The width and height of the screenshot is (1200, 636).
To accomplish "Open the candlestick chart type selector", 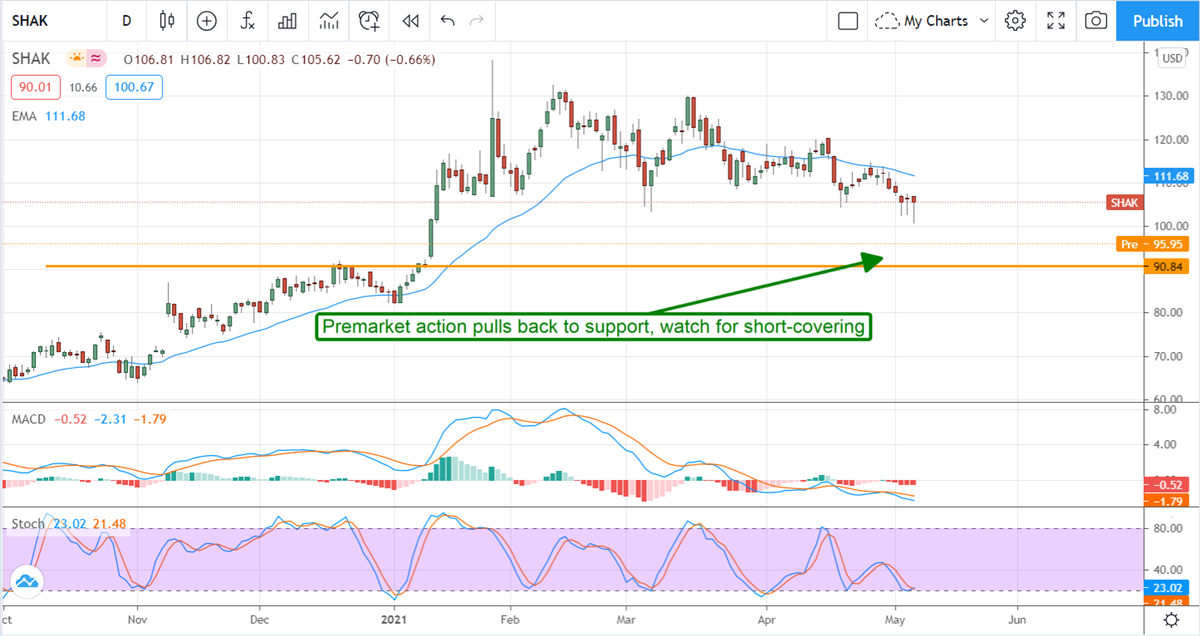I will [x=167, y=20].
